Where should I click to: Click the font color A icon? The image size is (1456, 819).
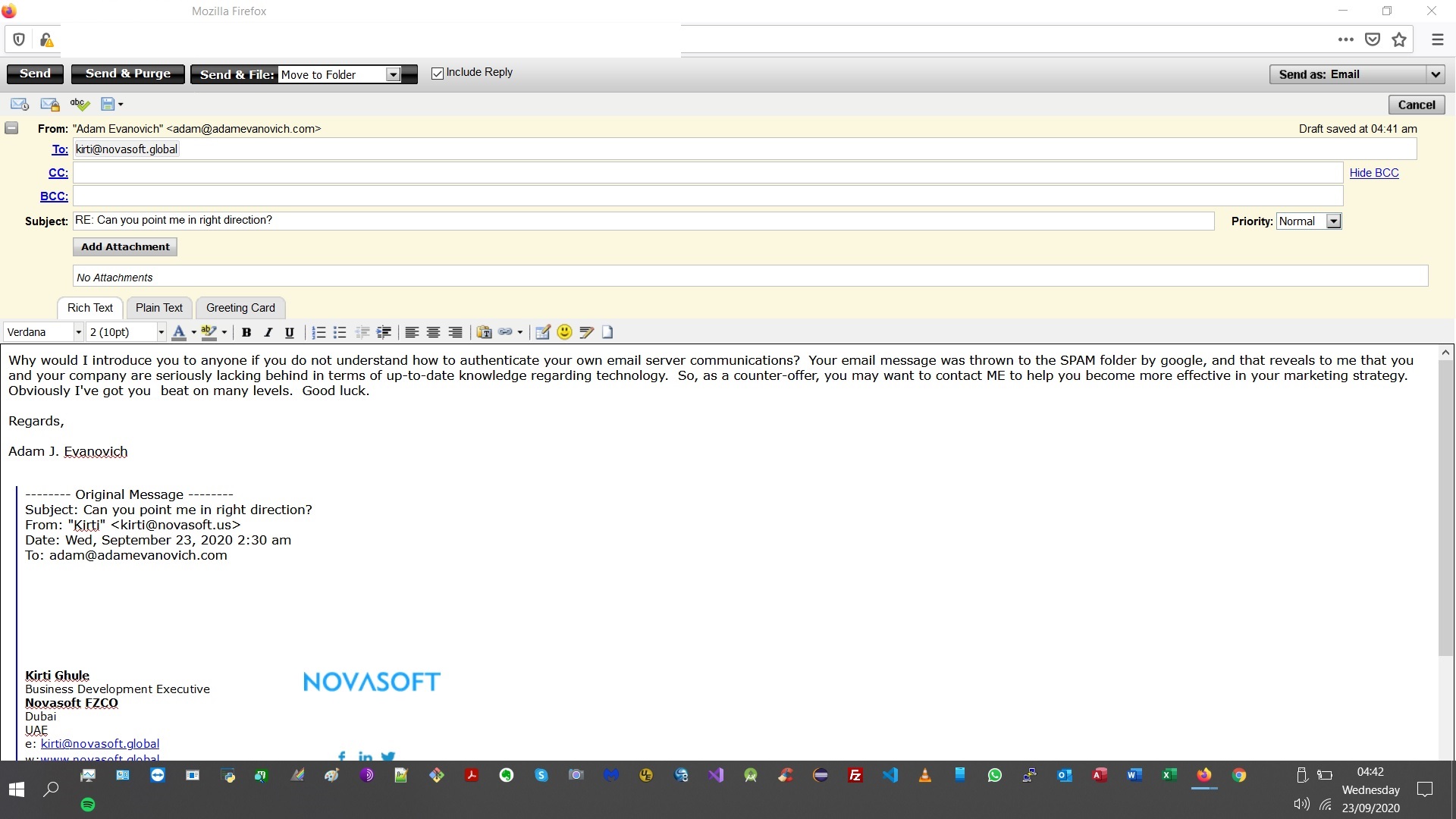coord(179,332)
